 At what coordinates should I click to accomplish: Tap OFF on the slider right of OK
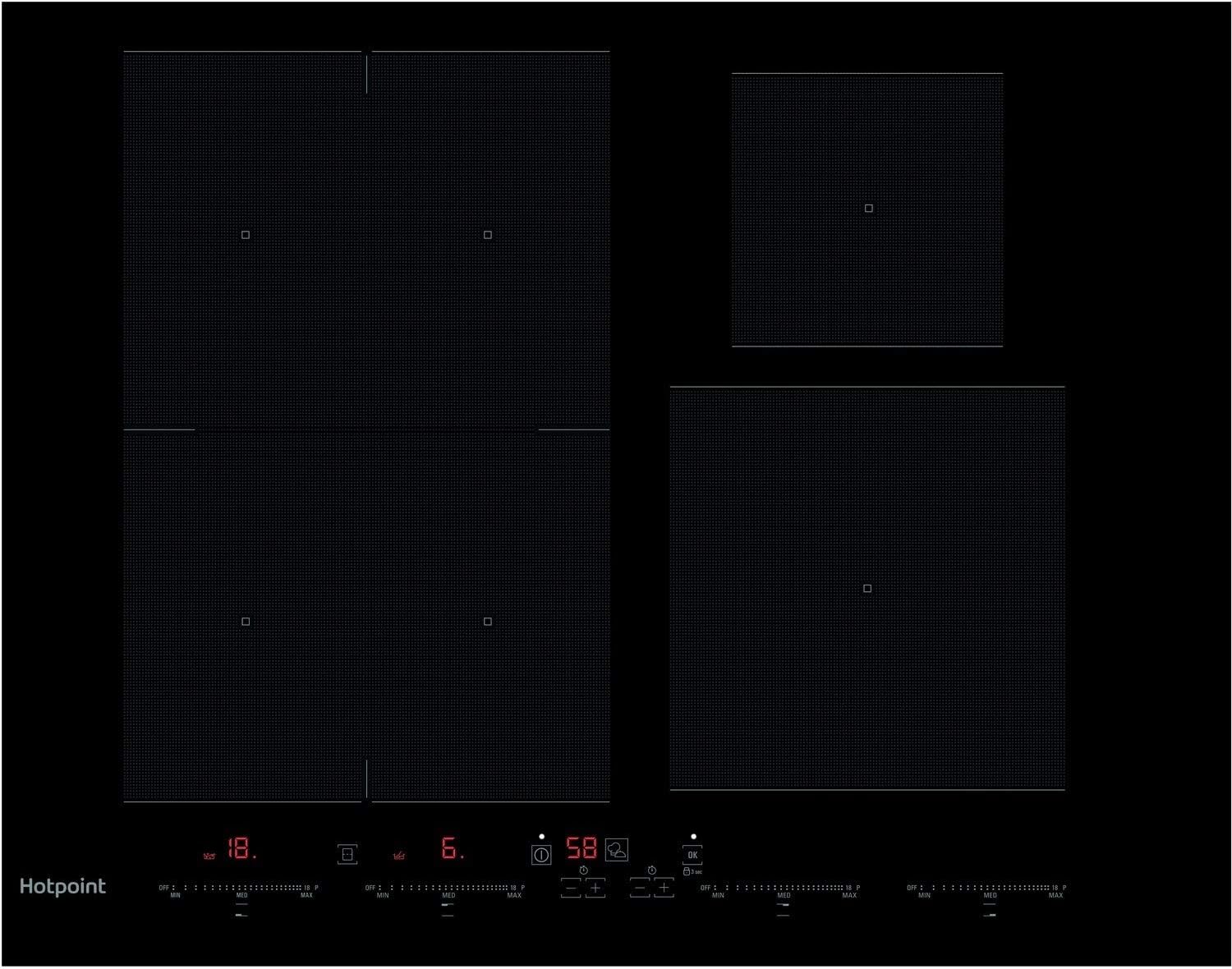tap(705, 888)
